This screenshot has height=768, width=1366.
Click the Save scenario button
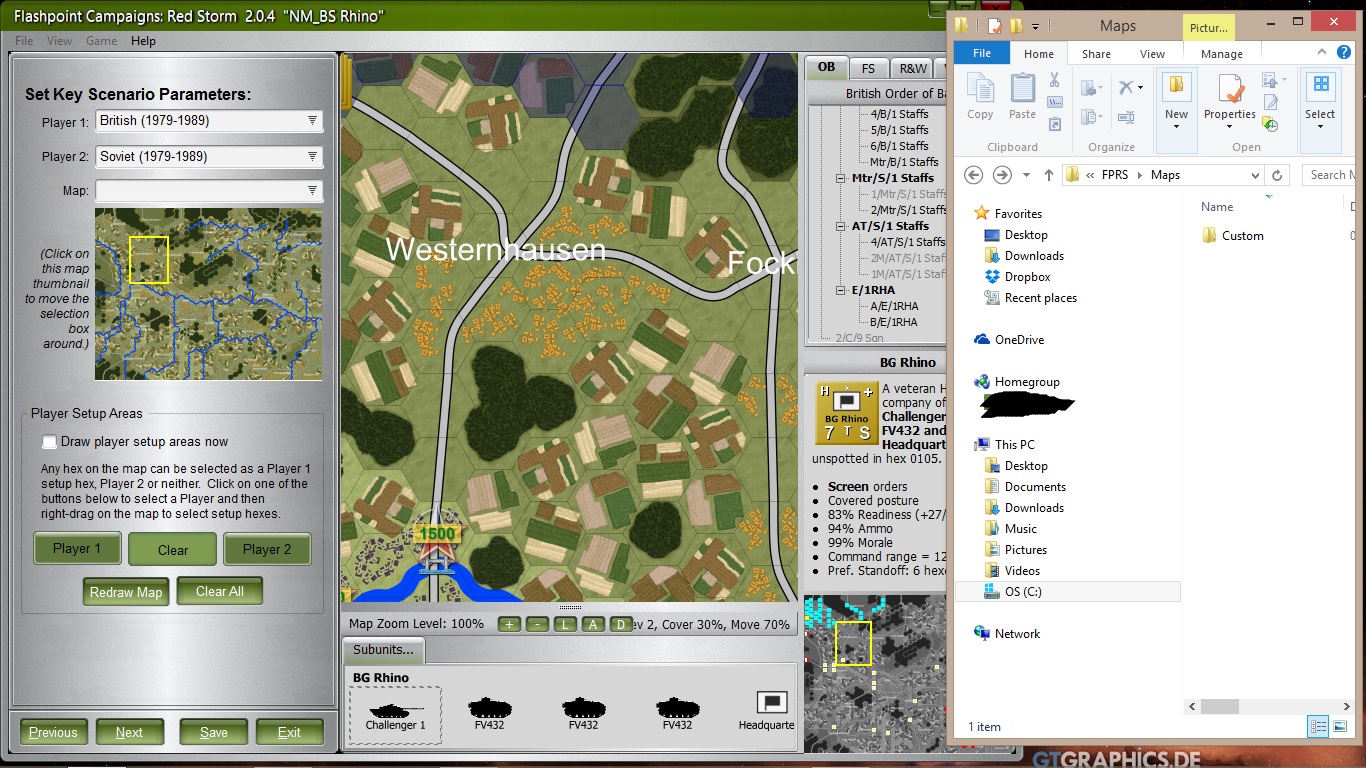[214, 732]
